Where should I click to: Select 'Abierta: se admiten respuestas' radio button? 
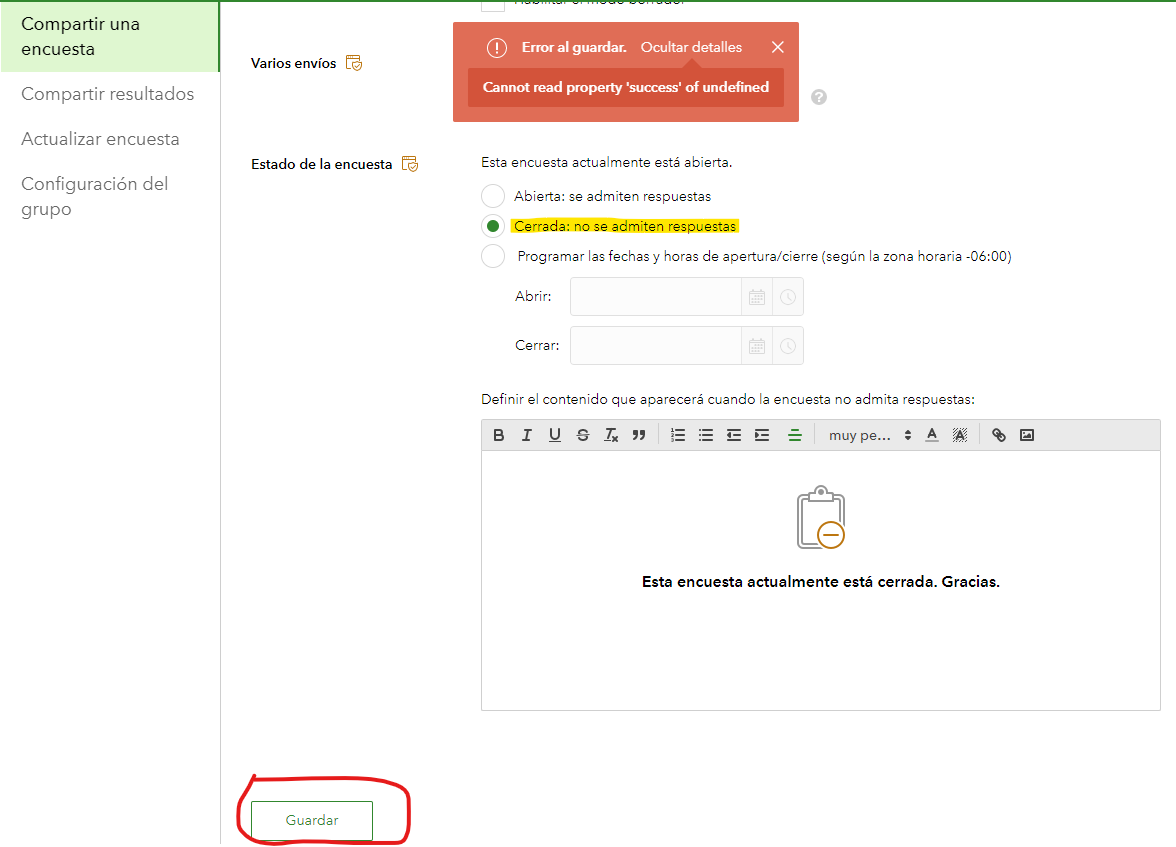[x=493, y=196]
